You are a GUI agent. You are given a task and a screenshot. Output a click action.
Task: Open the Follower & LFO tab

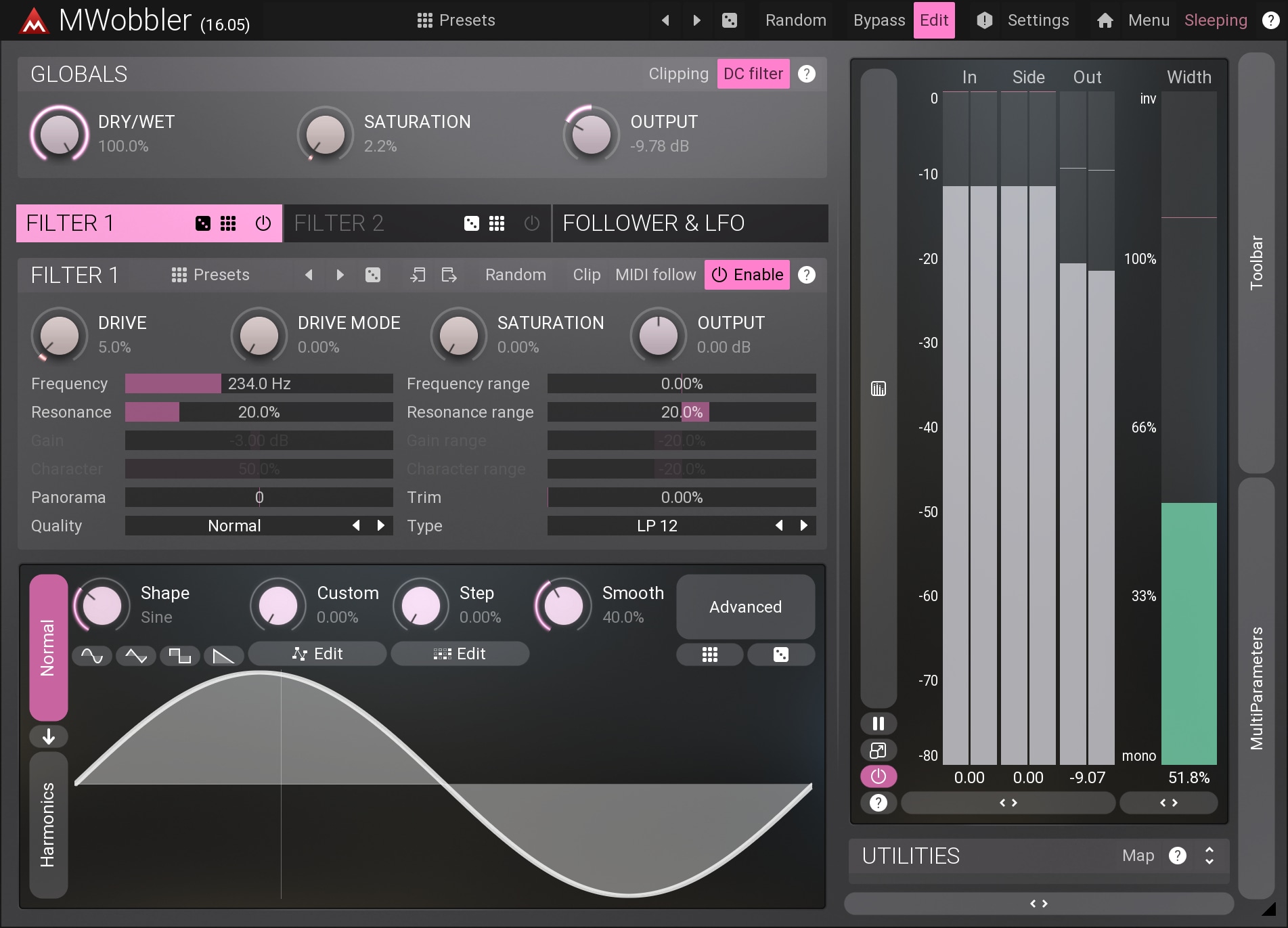click(x=690, y=223)
